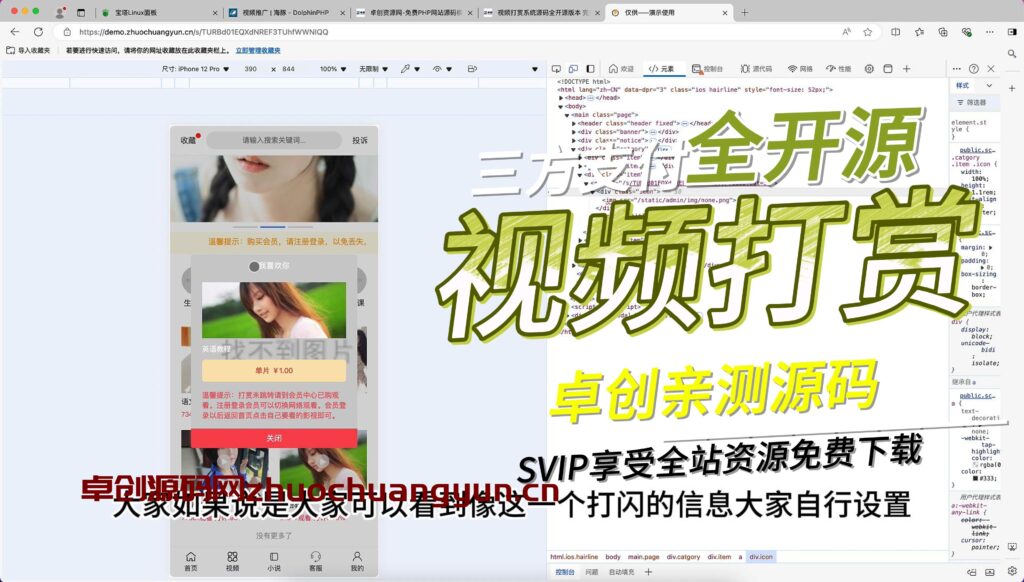Switch to the 网络 DevTools tab
This screenshot has width=1024, height=582.
click(x=800, y=69)
